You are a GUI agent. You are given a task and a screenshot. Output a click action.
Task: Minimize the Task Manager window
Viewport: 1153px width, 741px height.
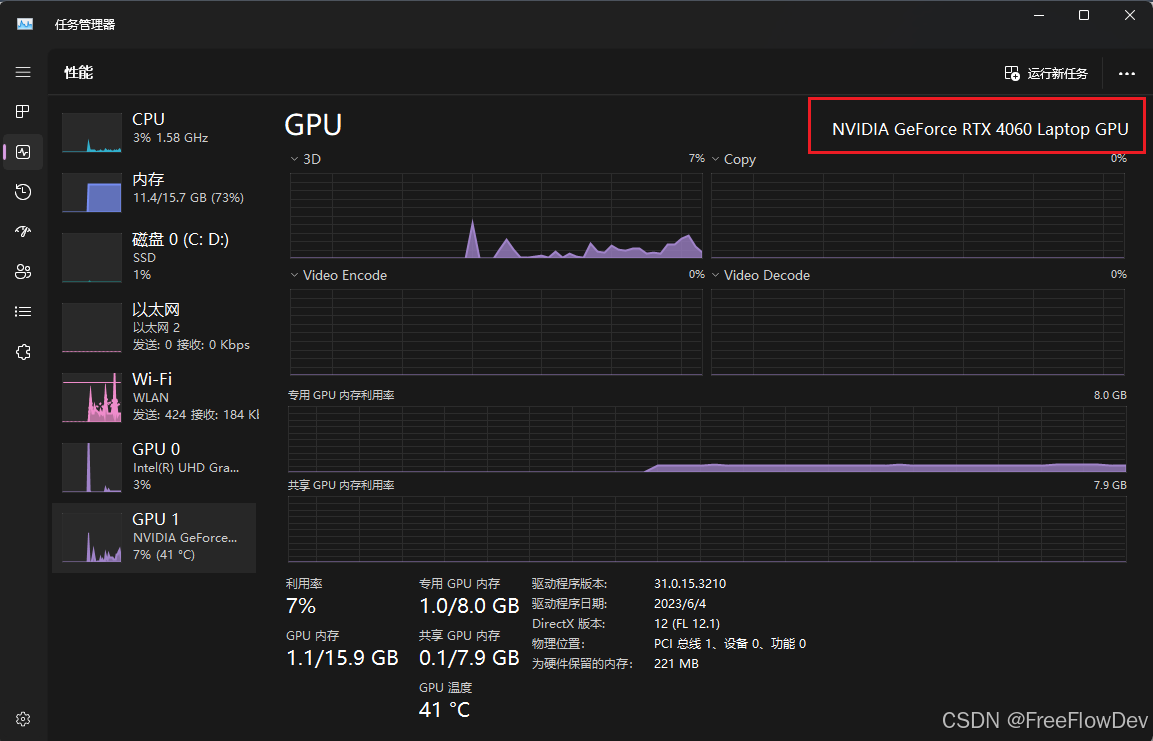(x=1038, y=15)
